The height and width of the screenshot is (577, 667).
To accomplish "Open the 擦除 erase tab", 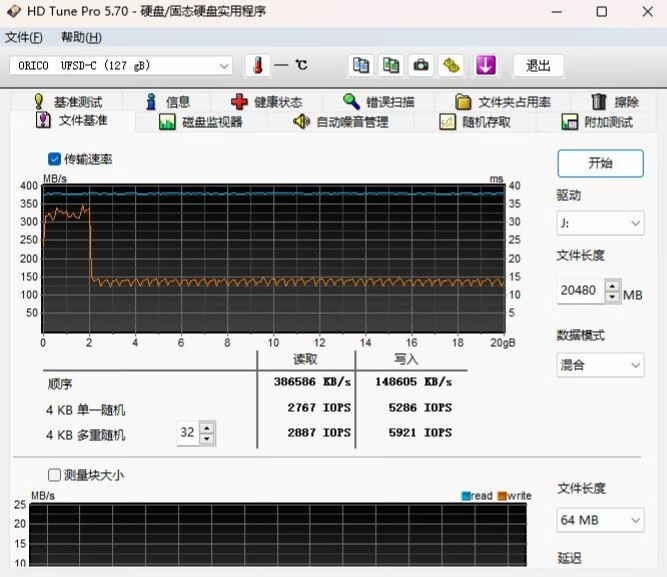I will click(x=615, y=102).
